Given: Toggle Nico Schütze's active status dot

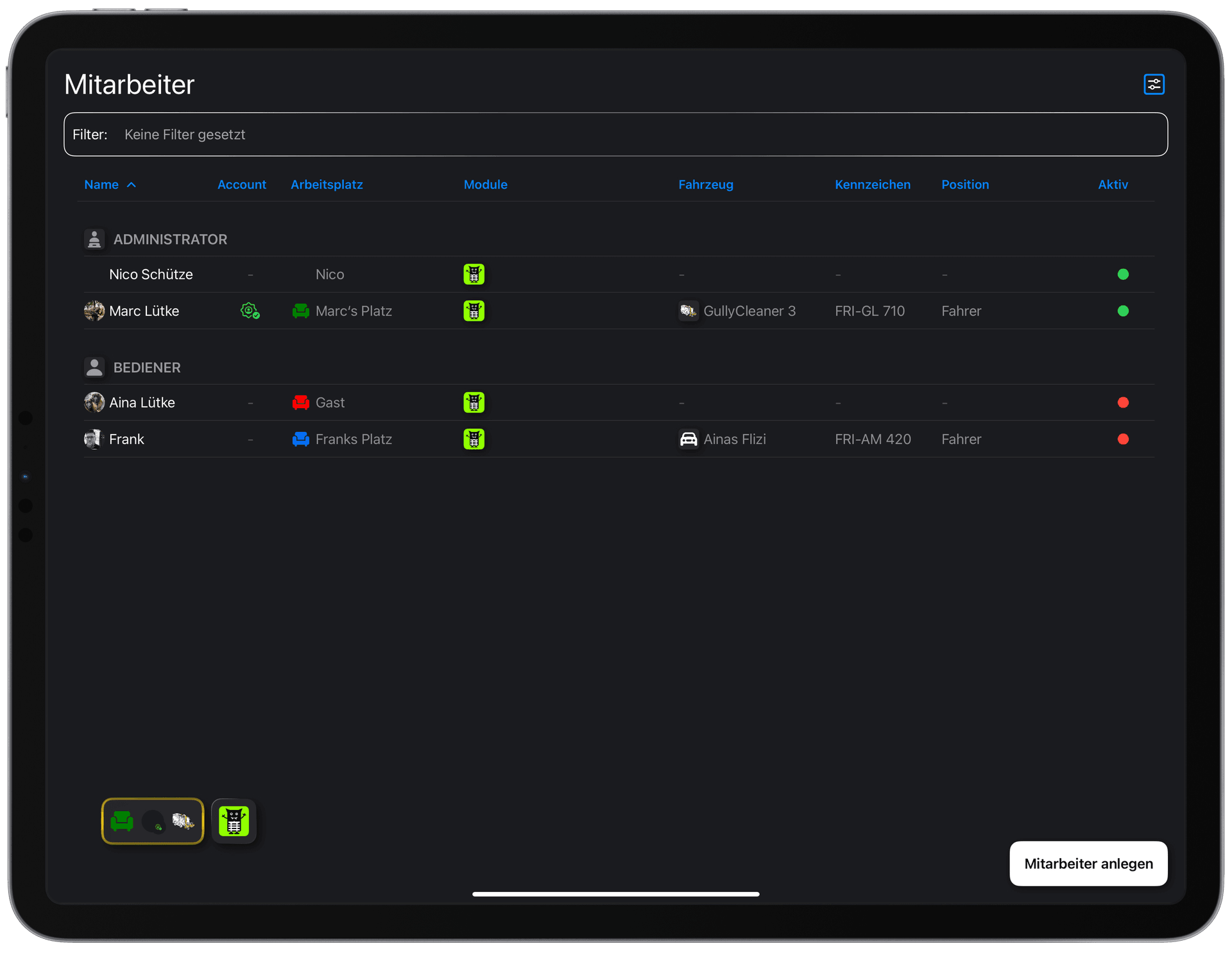Looking at the screenshot, I should pyautogui.click(x=1122, y=274).
